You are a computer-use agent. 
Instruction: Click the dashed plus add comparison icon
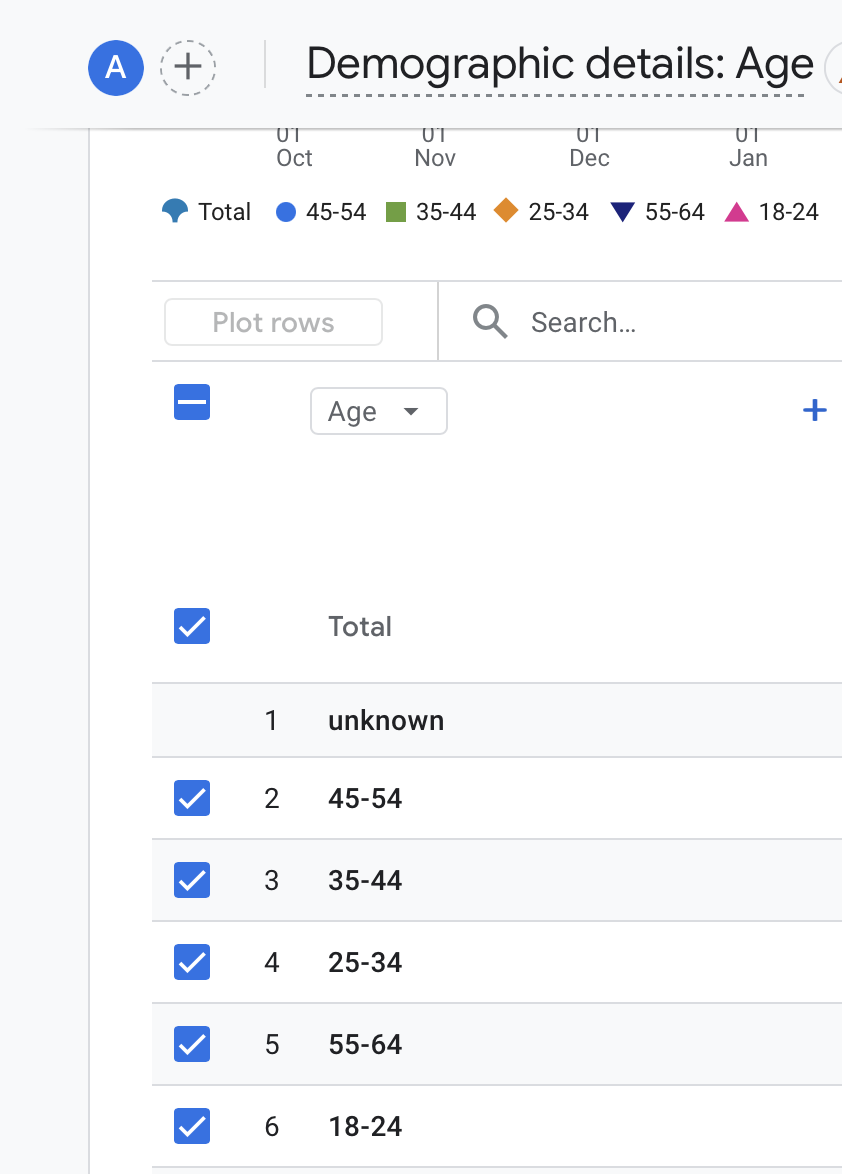click(x=188, y=67)
